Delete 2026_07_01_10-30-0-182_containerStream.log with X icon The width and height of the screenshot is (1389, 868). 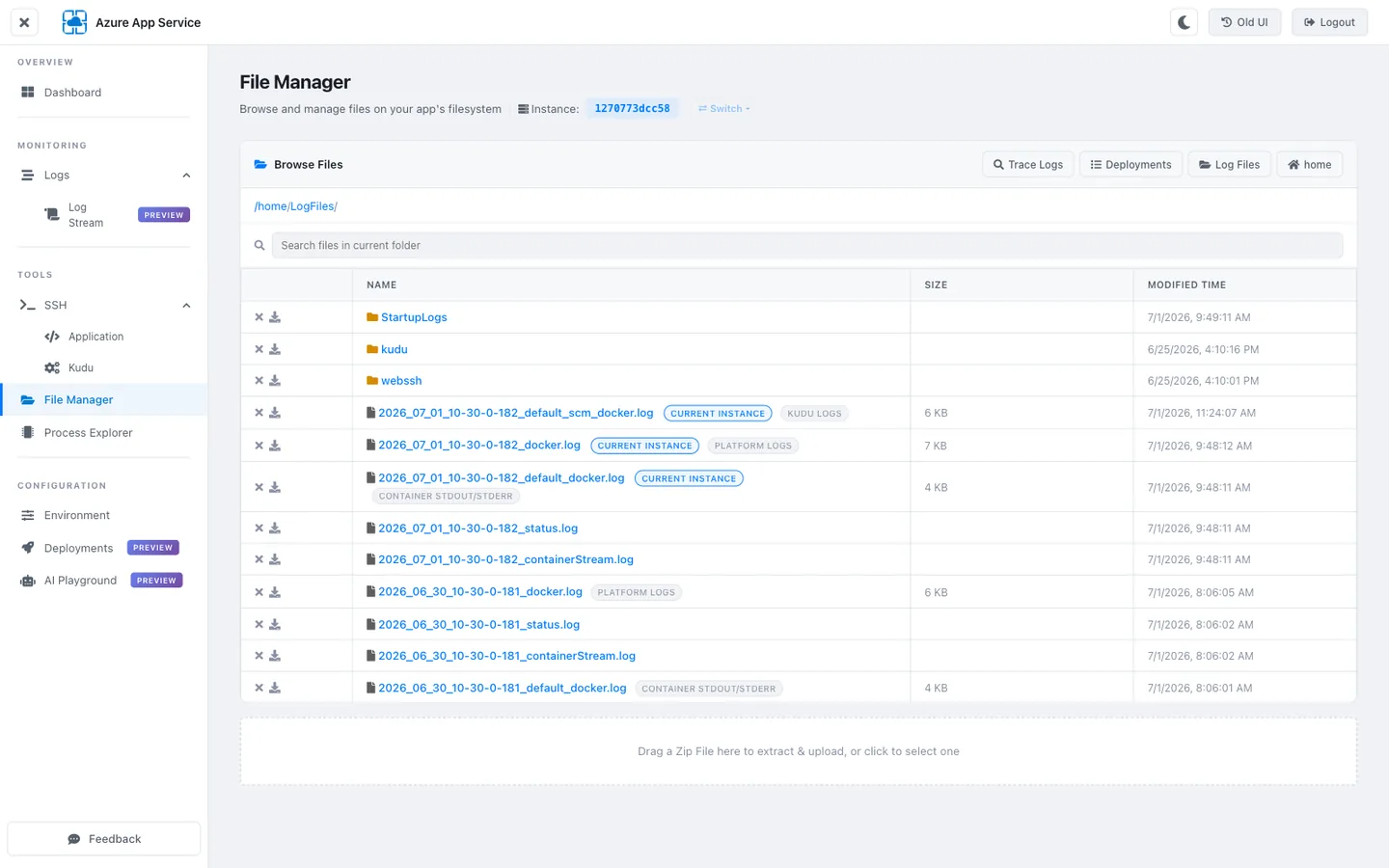259,559
